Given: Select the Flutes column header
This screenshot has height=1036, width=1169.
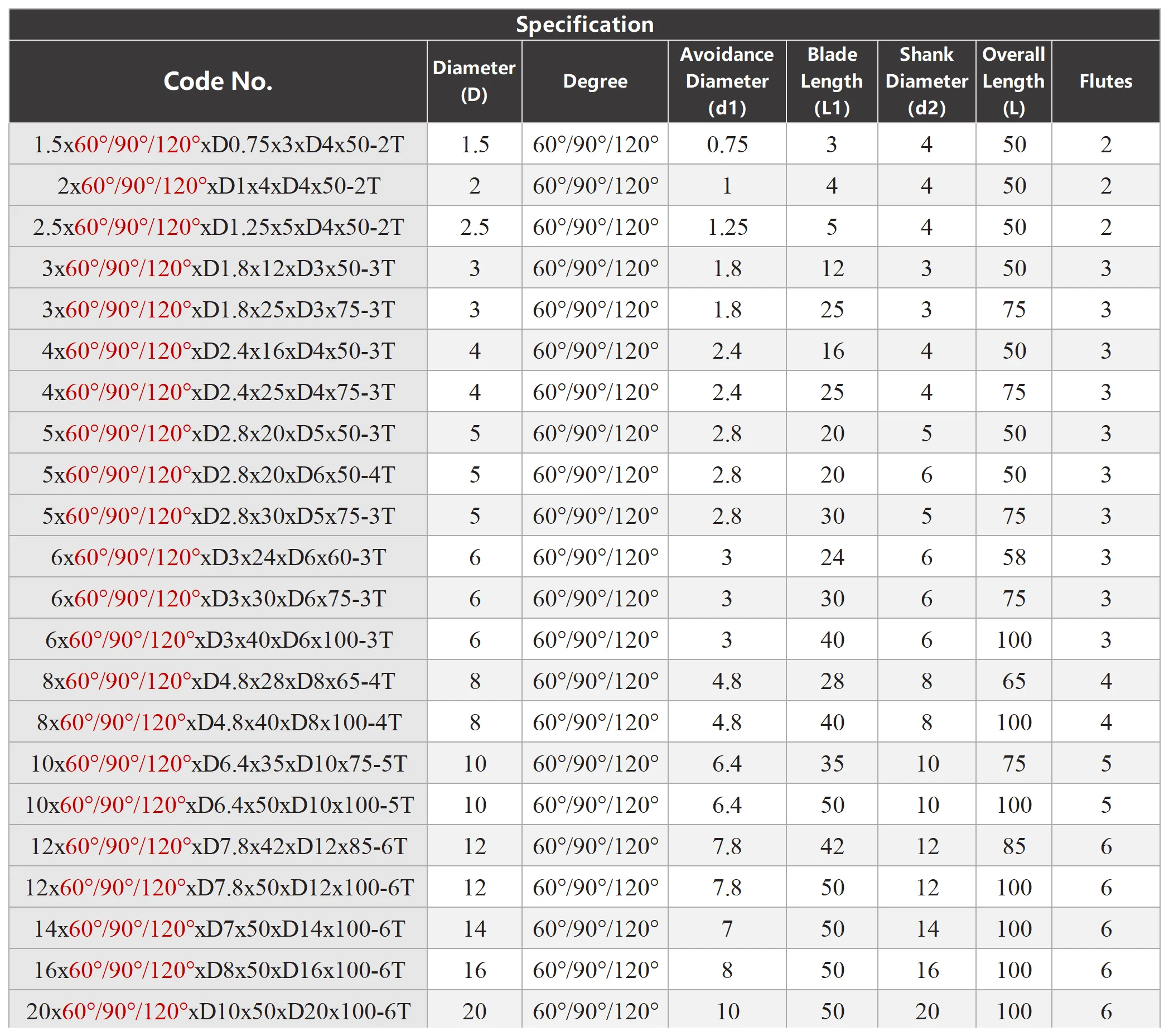Looking at the screenshot, I should [1105, 81].
